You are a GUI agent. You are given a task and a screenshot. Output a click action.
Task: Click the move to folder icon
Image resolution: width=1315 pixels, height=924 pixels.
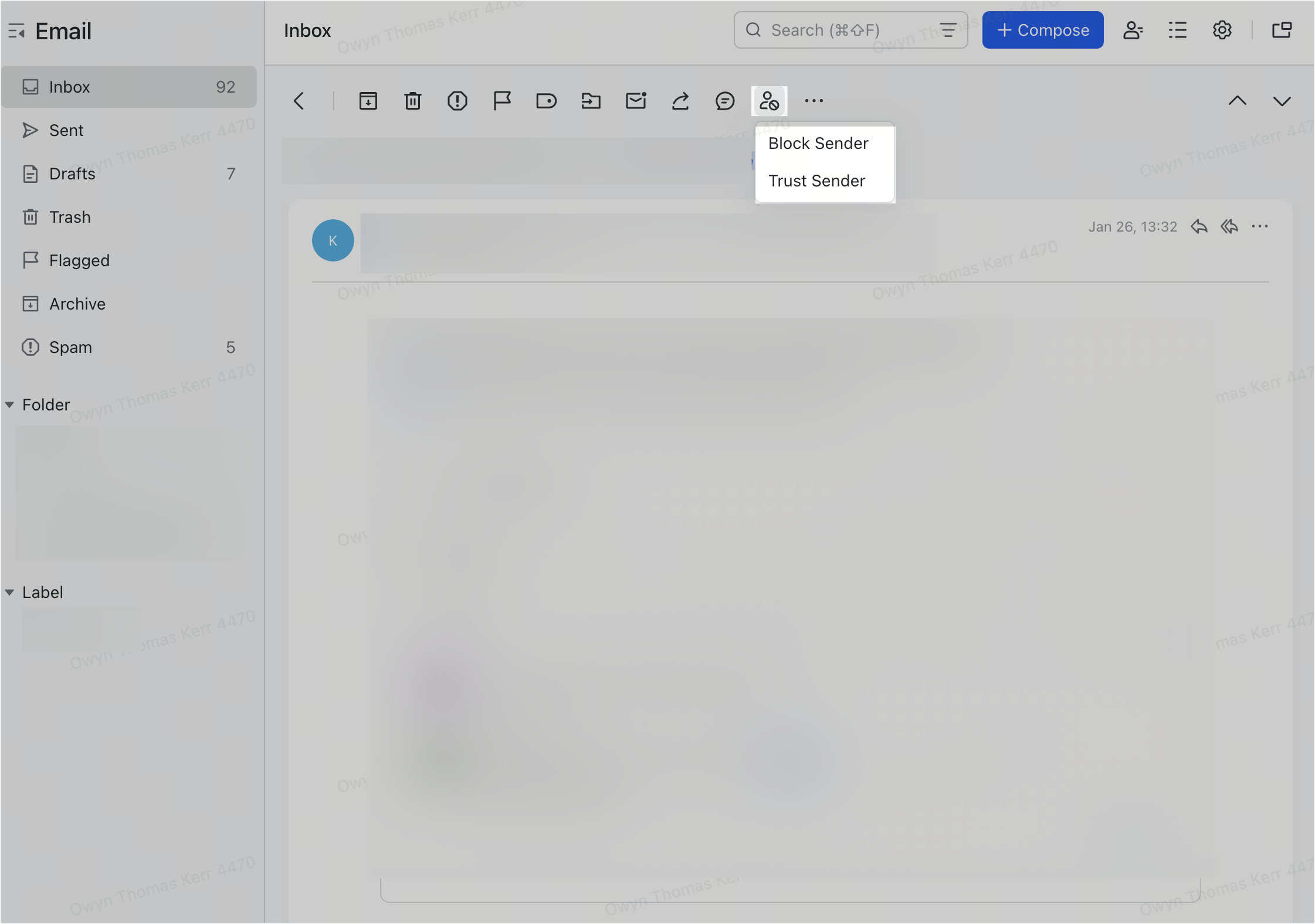pos(591,101)
